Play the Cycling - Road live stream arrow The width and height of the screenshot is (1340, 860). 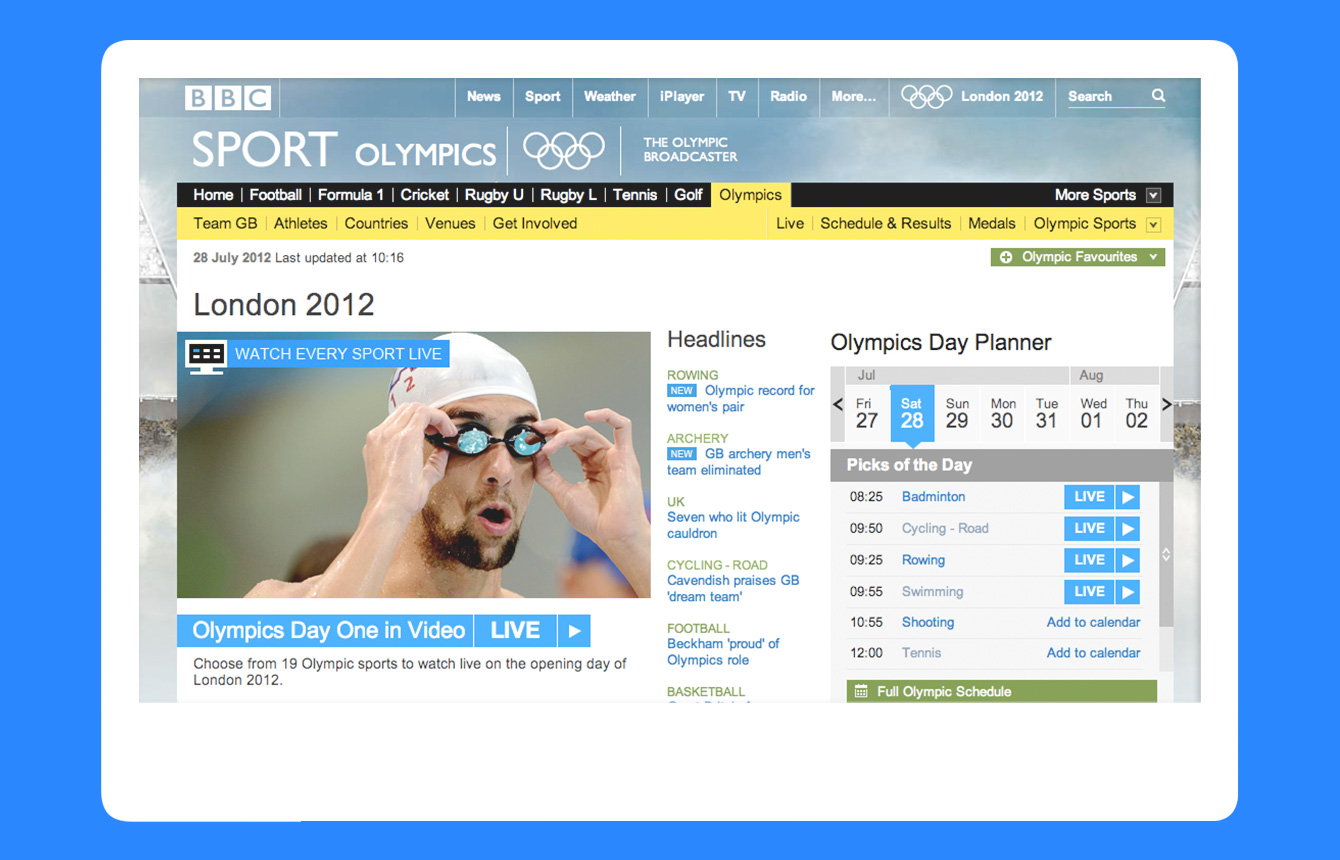click(1128, 528)
